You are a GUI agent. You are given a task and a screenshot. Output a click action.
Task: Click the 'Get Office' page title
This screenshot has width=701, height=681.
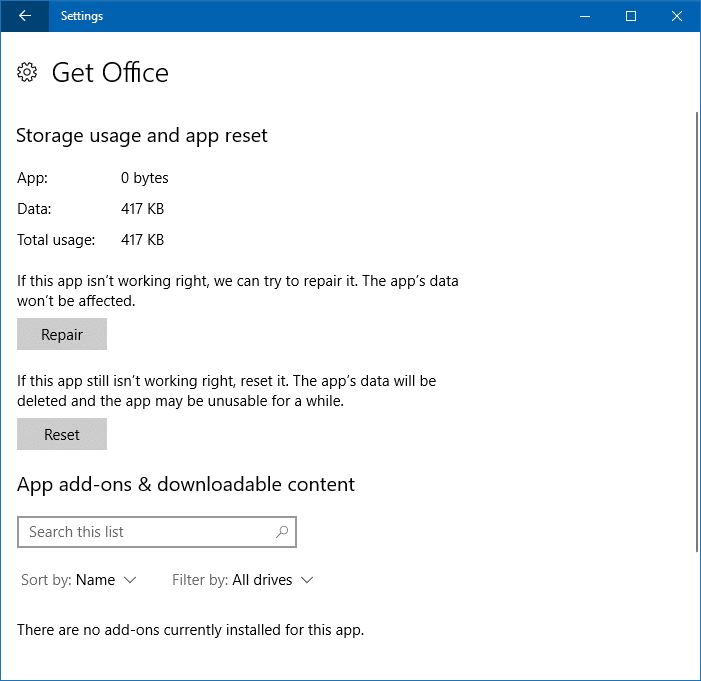(x=110, y=72)
